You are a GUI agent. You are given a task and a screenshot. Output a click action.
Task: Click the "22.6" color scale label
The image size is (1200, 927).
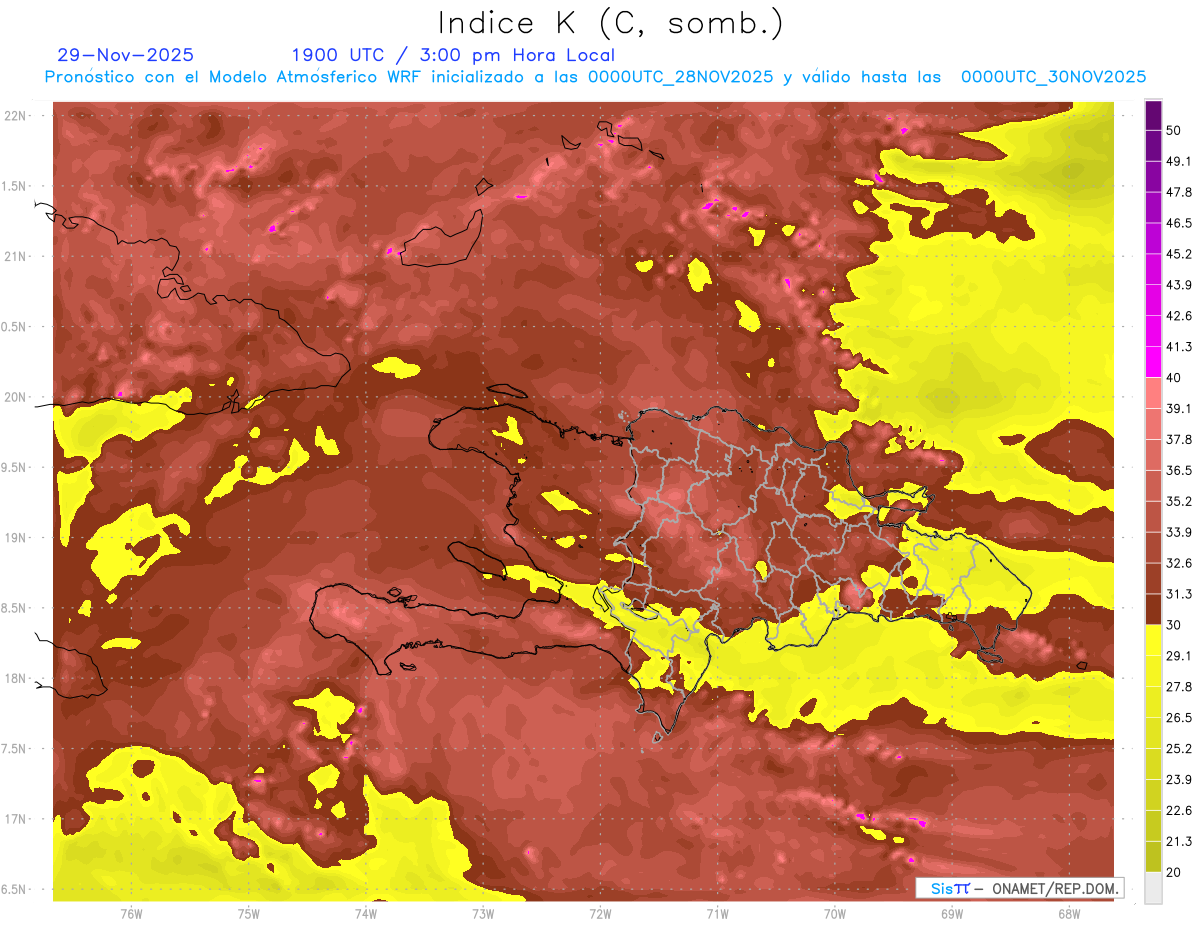click(1179, 810)
